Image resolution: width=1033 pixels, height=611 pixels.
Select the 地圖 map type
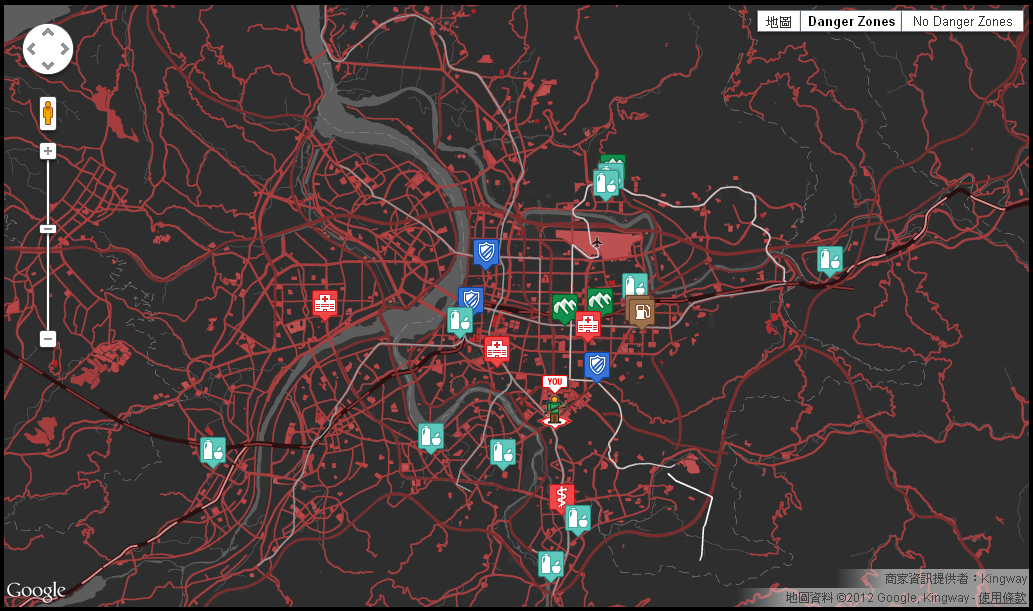click(x=779, y=21)
